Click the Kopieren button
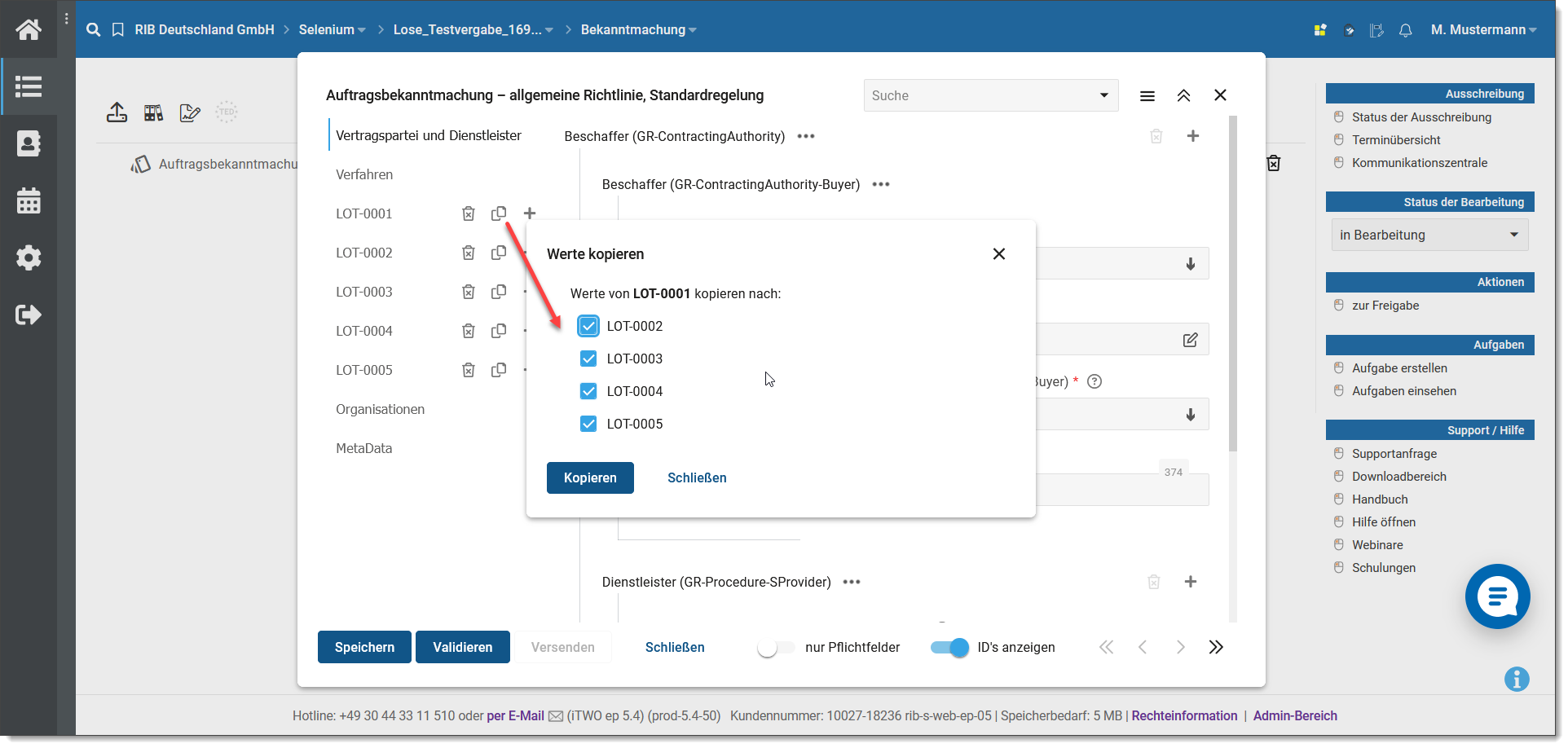This screenshot has height=748, width=1568. 589,477
